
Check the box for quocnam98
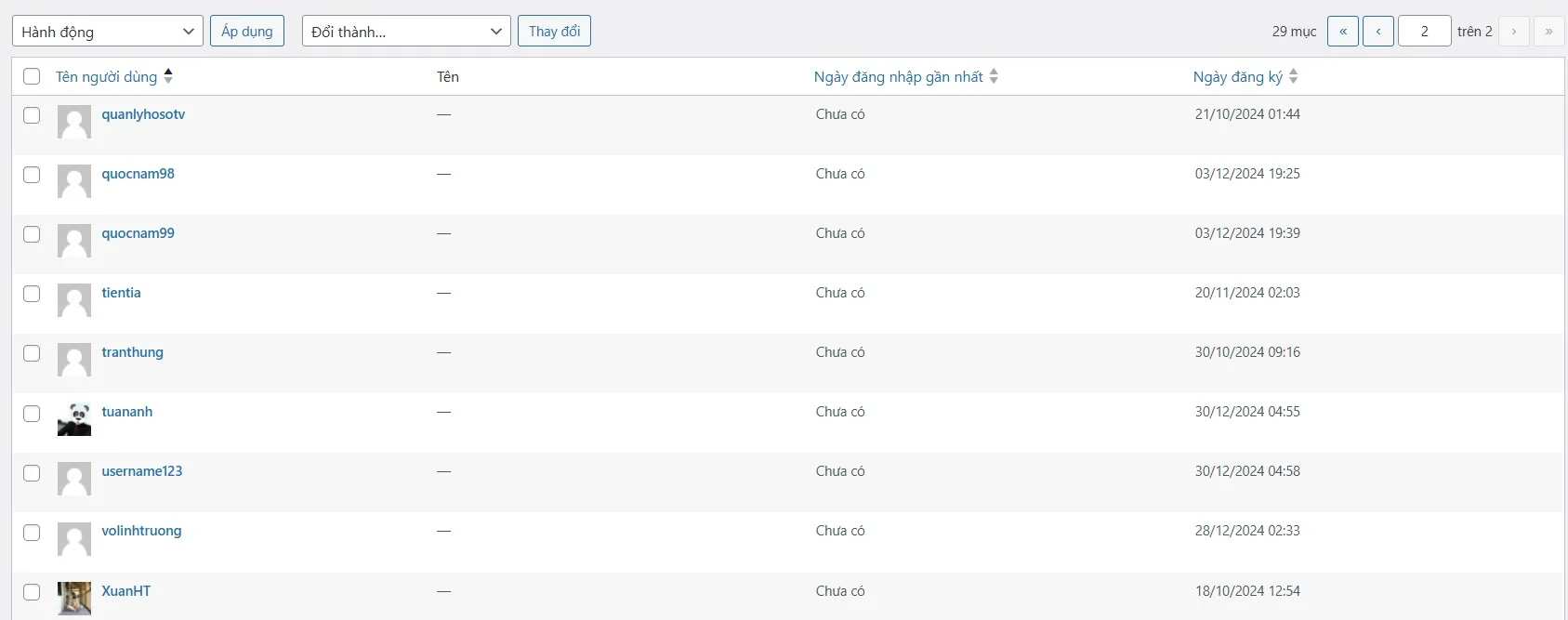pyautogui.click(x=32, y=175)
